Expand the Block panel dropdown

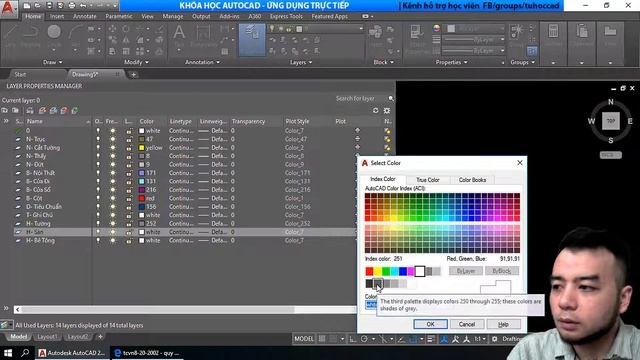click(x=384, y=62)
